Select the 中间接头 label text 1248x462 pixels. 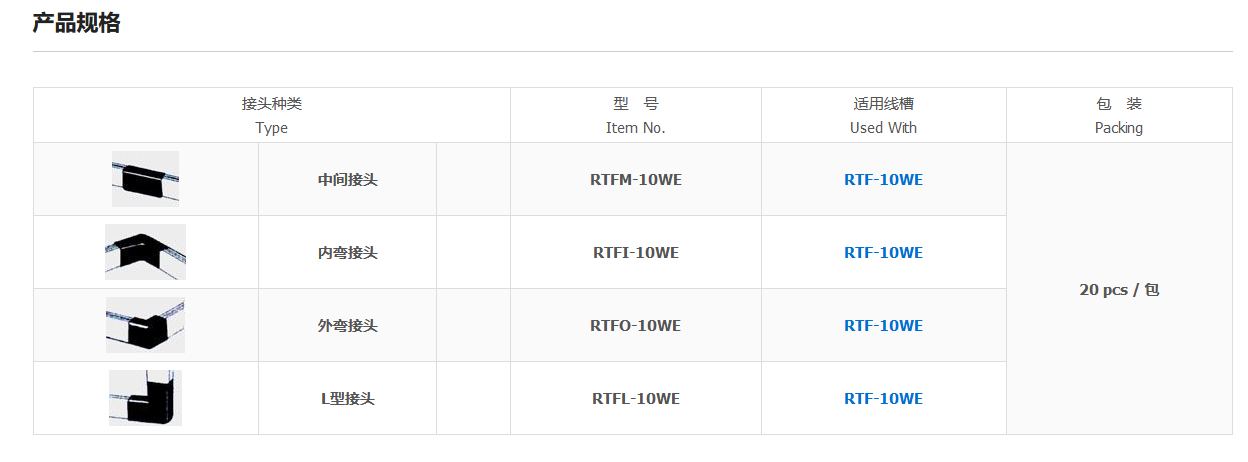click(x=347, y=180)
